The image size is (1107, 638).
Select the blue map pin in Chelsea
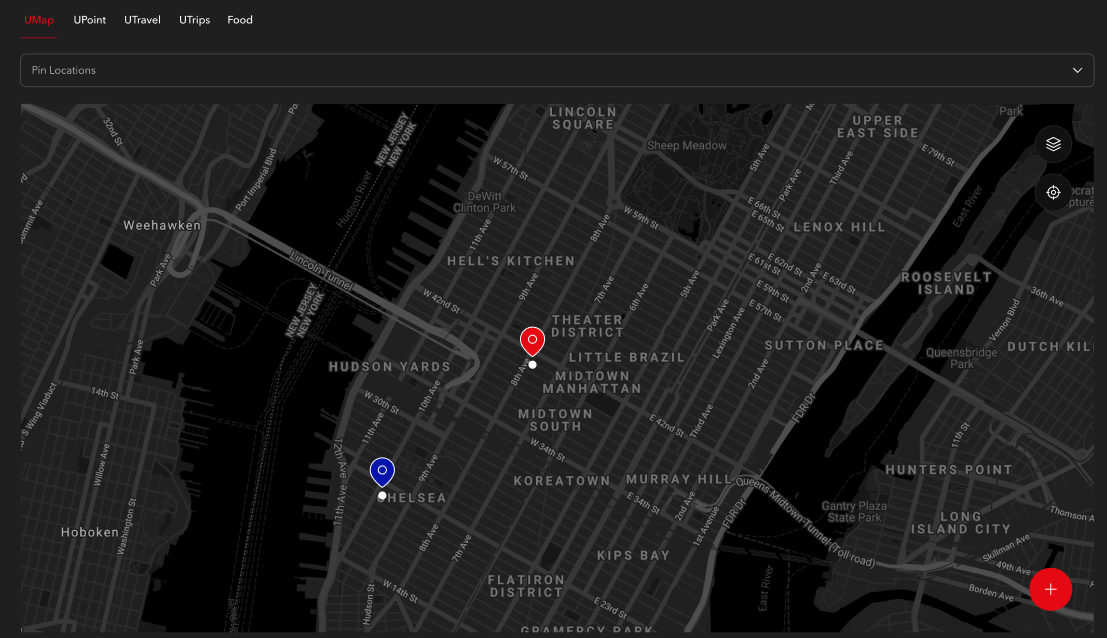(382, 472)
